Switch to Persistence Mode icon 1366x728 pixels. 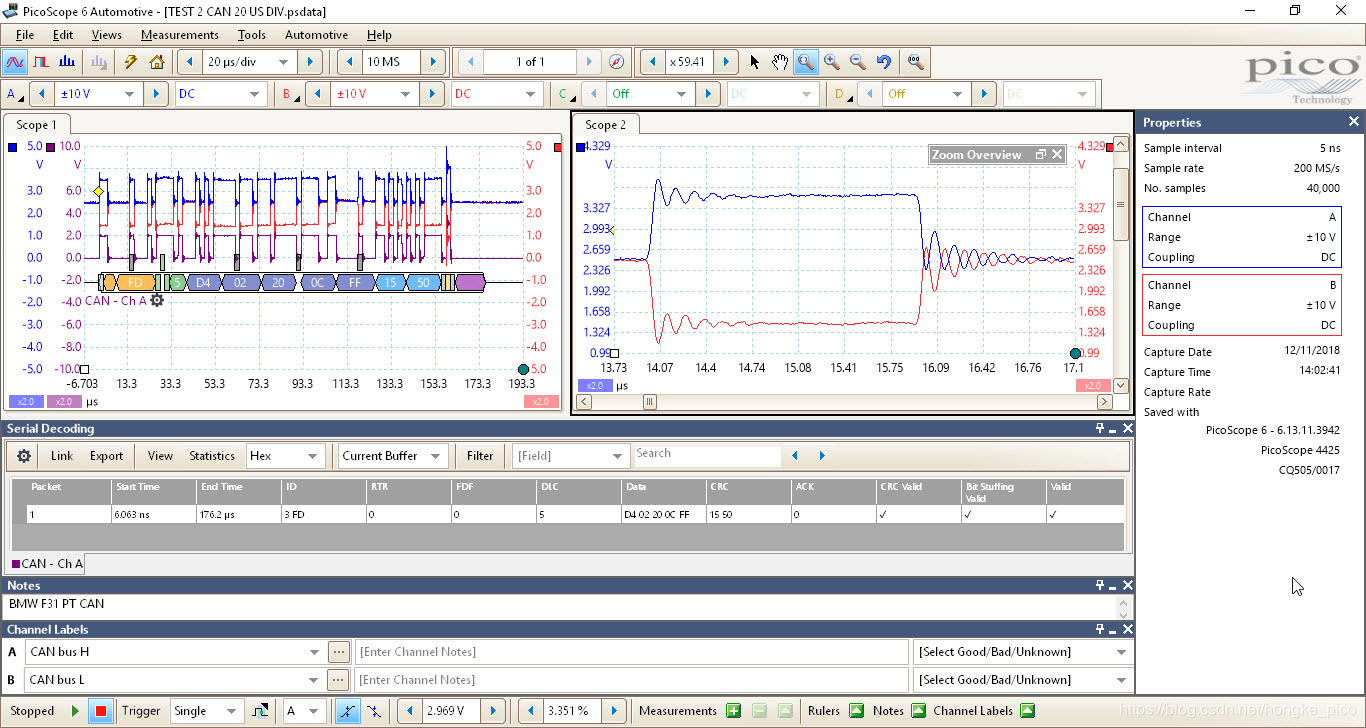(42, 62)
